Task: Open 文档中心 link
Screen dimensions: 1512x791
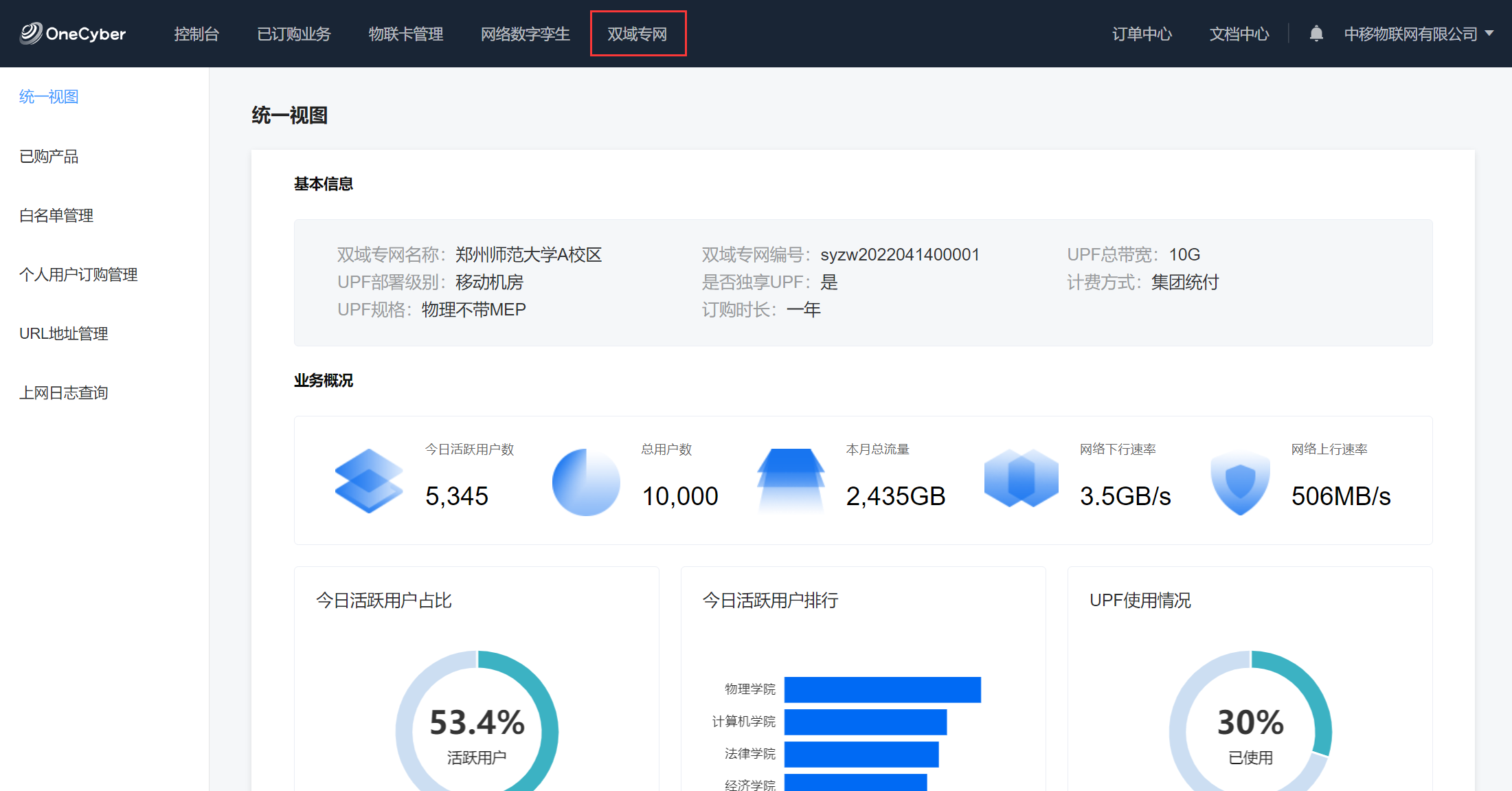Action: [x=1239, y=34]
